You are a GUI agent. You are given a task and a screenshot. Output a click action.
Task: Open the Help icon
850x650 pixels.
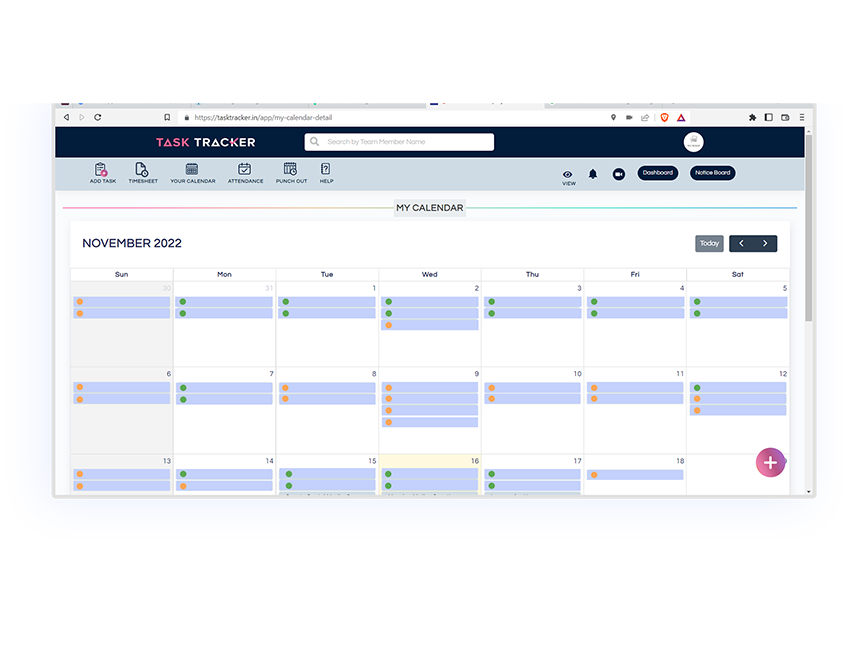pyautogui.click(x=325, y=172)
